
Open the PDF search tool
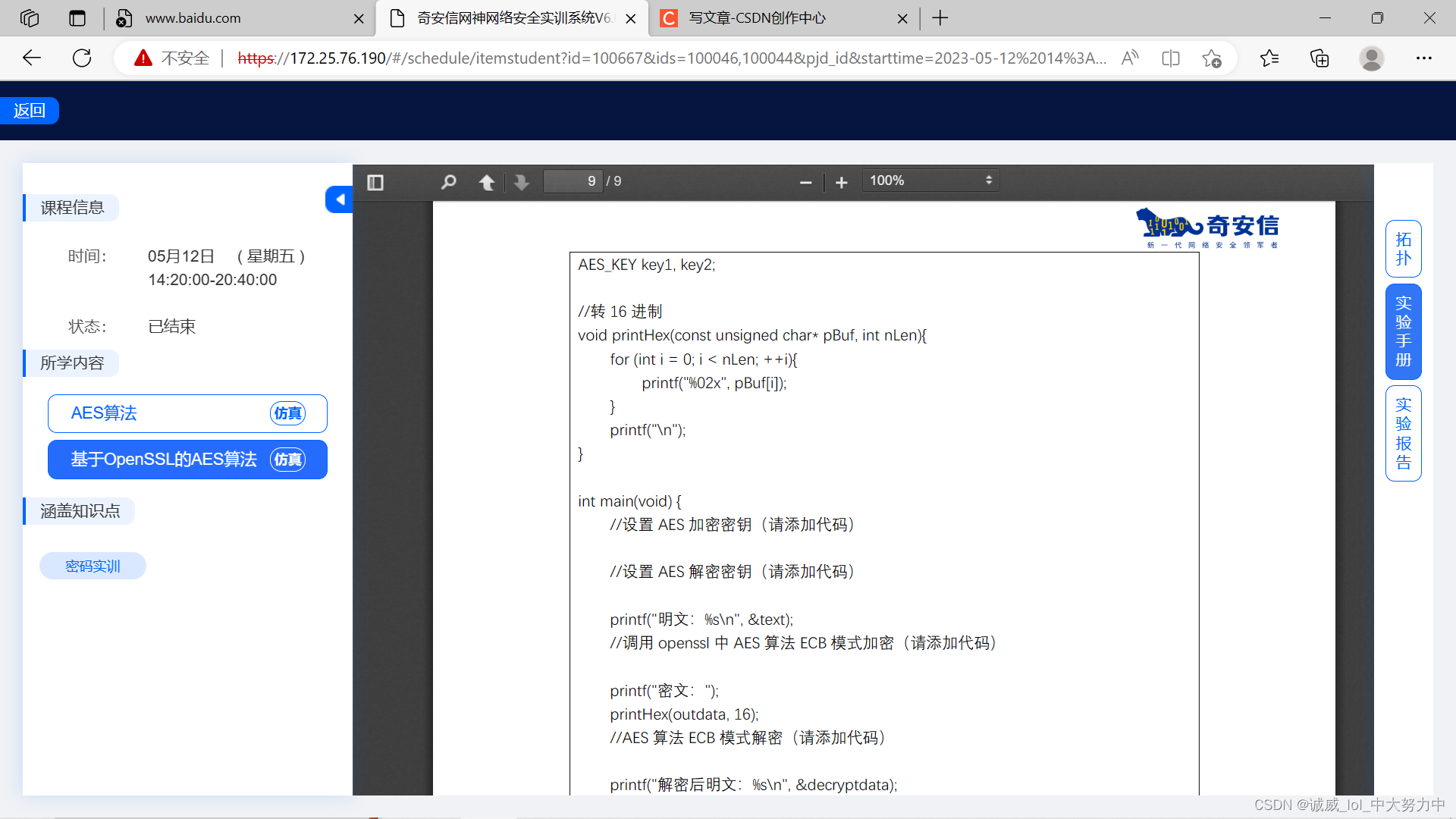point(448,182)
